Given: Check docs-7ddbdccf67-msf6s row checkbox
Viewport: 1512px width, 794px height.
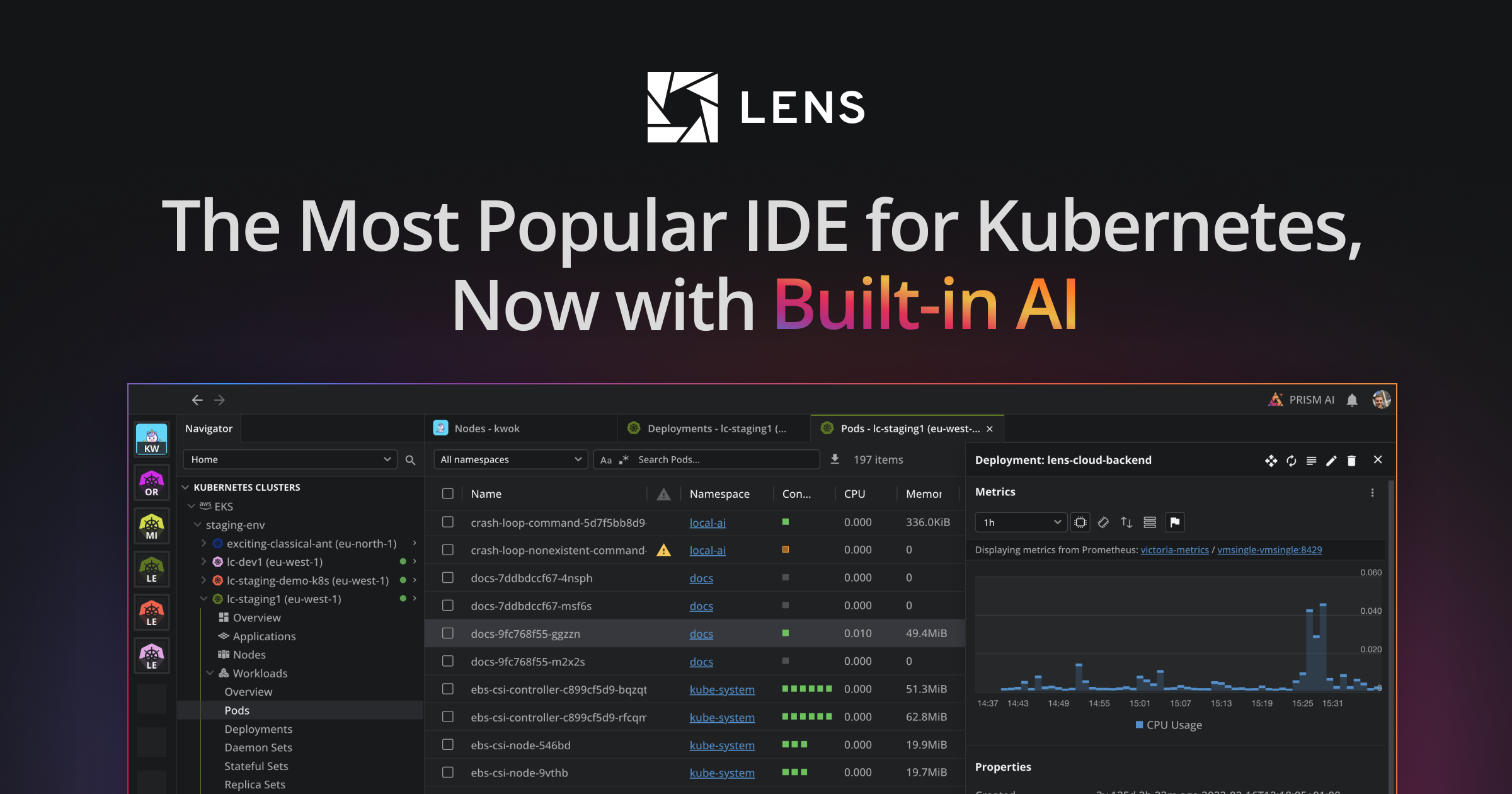Looking at the screenshot, I should coord(448,605).
